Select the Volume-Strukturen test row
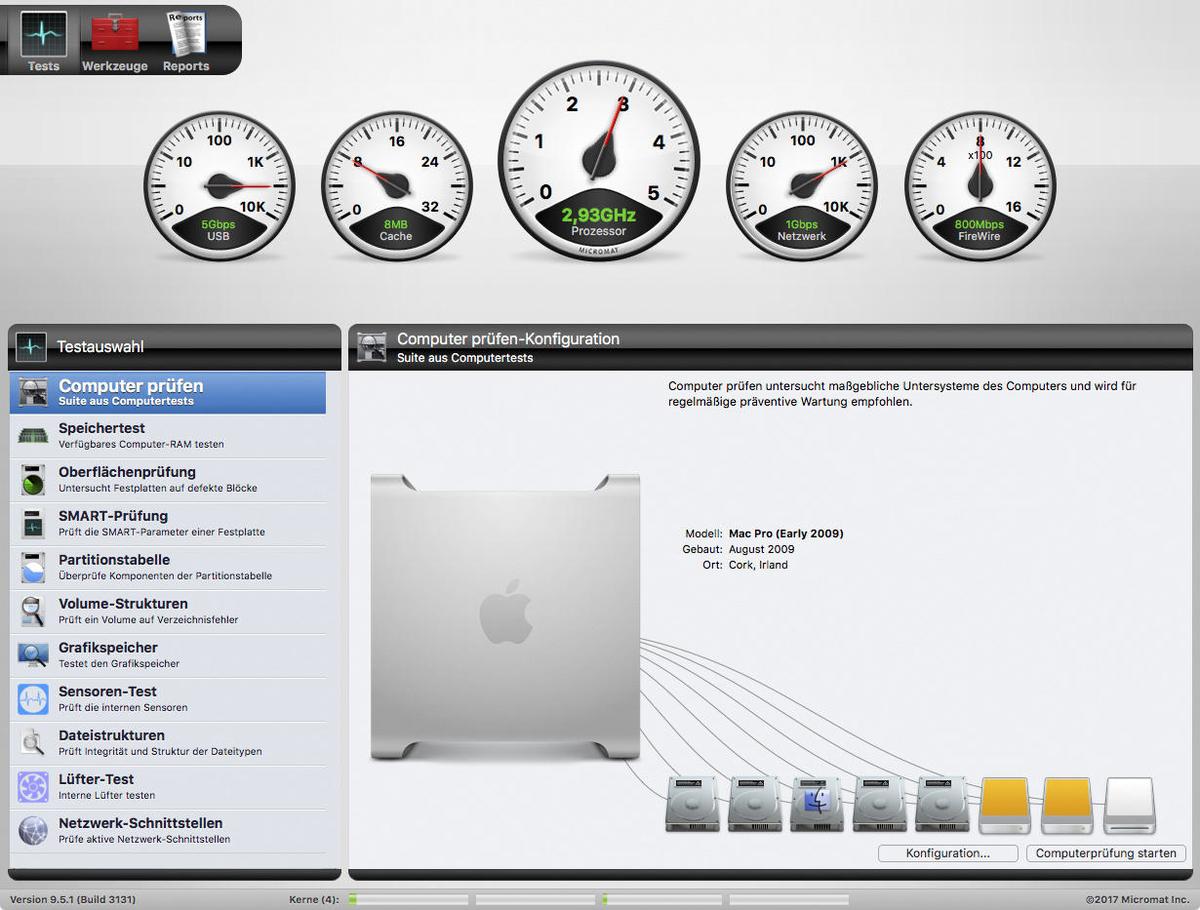Screen dimensions: 1200x910 coord(168,611)
